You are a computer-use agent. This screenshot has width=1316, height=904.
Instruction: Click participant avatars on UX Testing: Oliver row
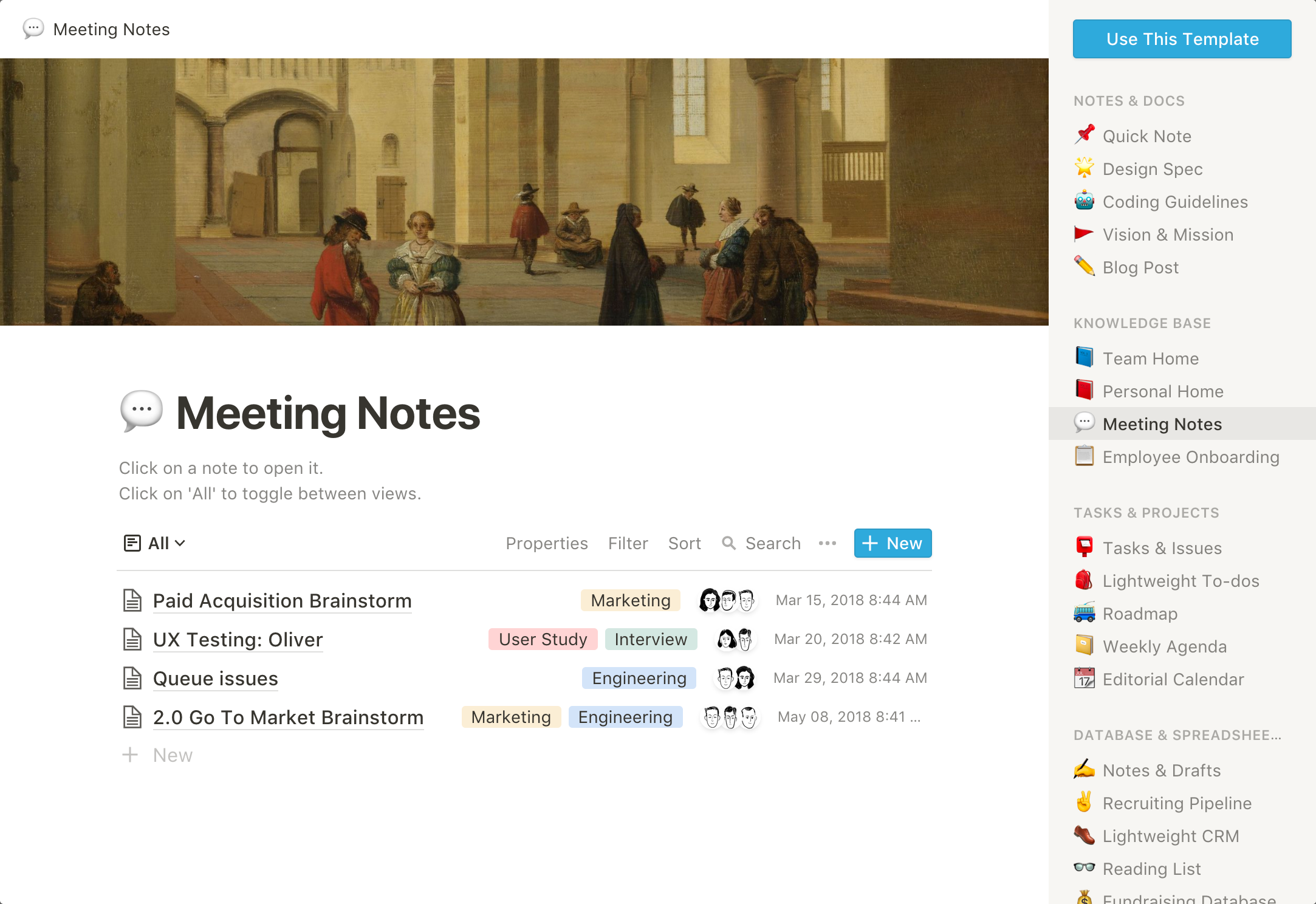(x=736, y=639)
